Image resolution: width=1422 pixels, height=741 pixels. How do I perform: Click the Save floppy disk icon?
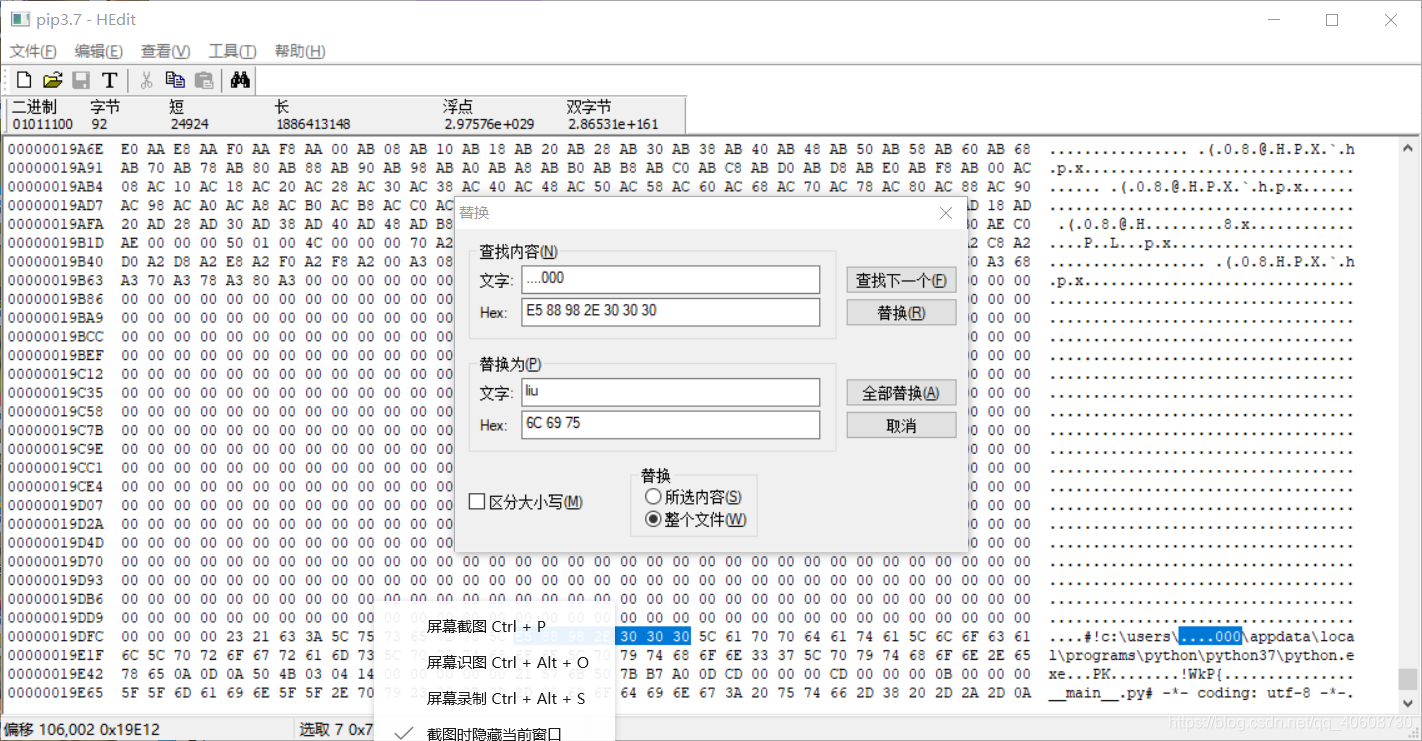pos(81,80)
